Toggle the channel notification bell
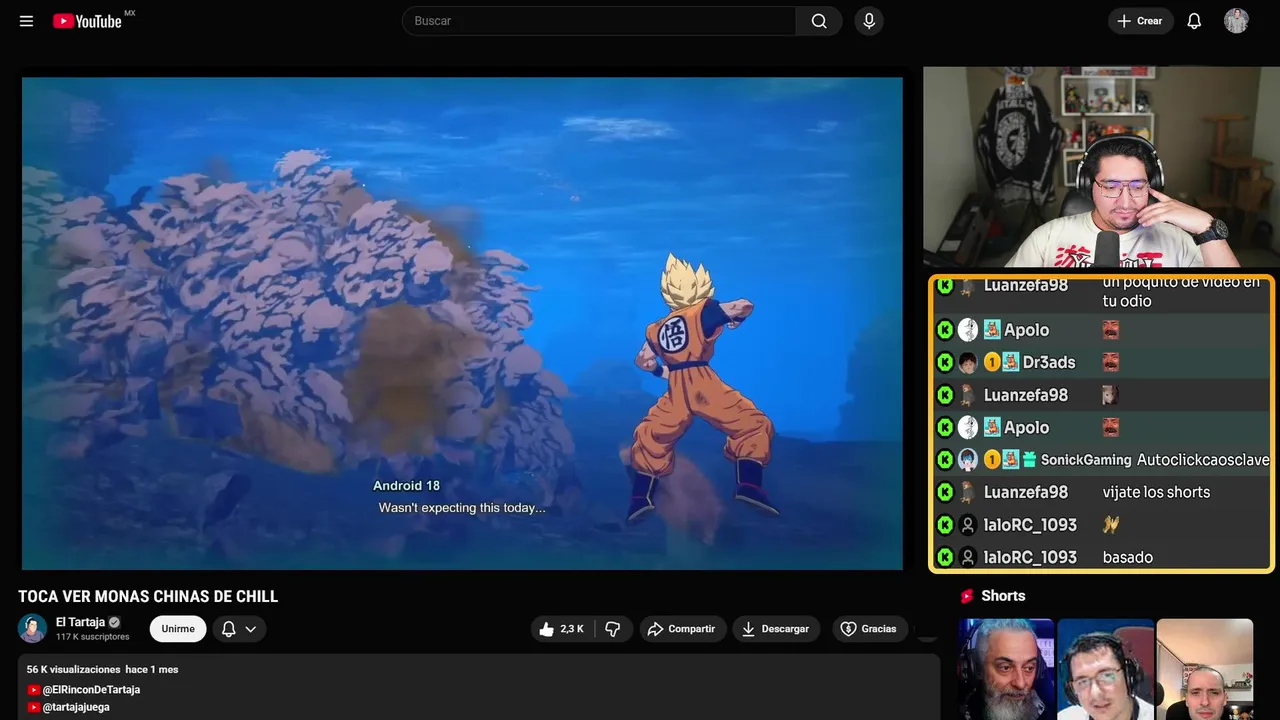This screenshot has height=720, width=1280. [x=228, y=629]
